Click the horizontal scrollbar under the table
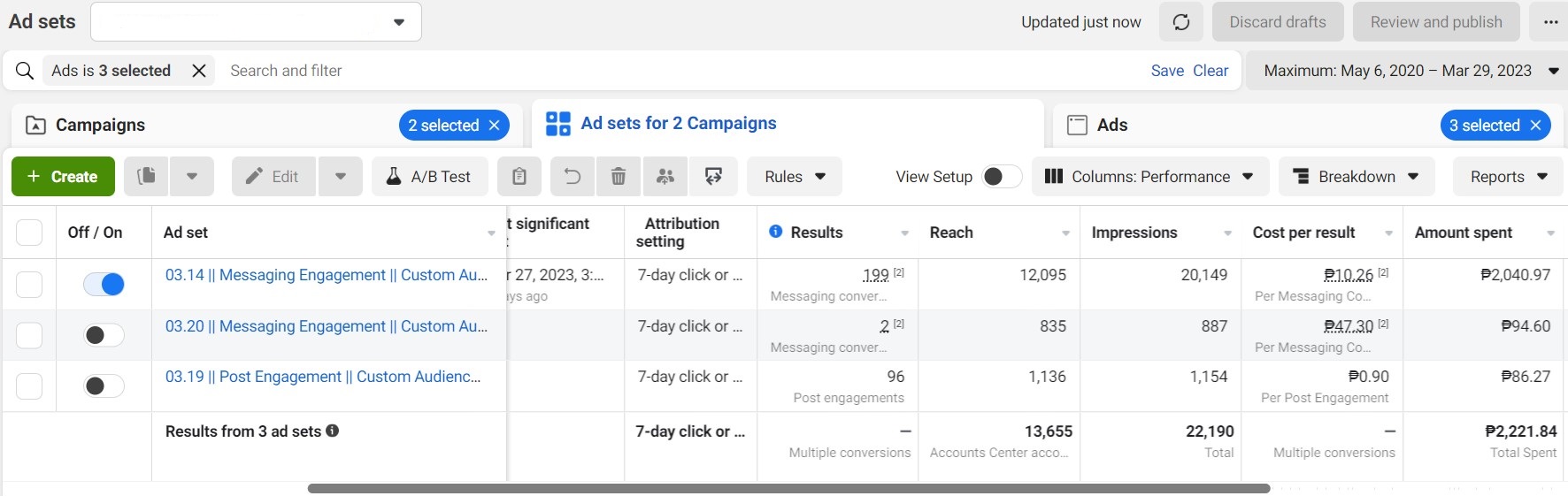The width and height of the screenshot is (1568, 496). point(788,488)
